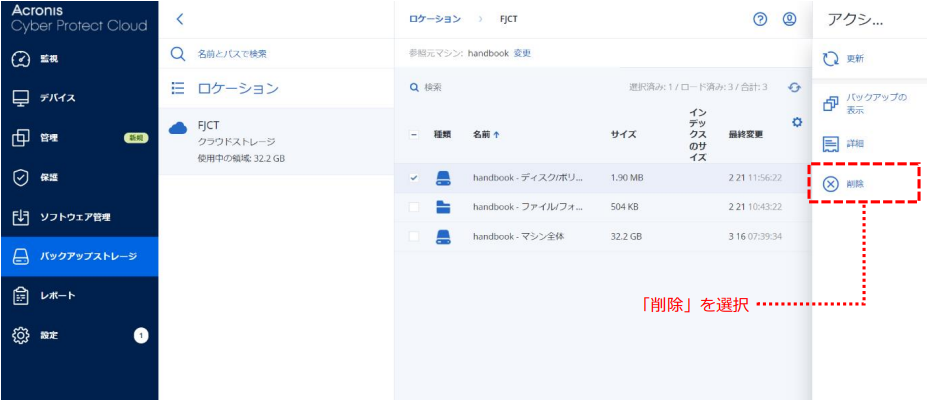The height and width of the screenshot is (401, 927).
Task: Open デバイス in the sidebar
Action: click(57, 98)
